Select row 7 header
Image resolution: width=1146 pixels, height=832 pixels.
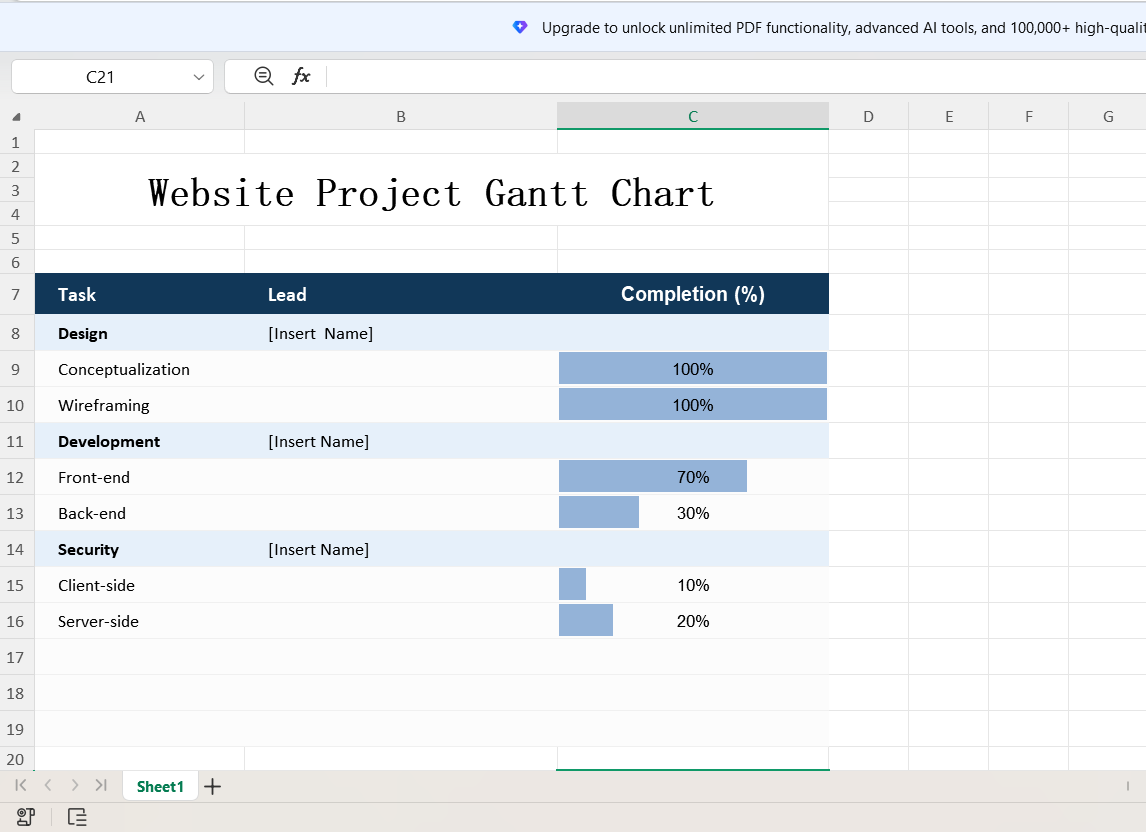click(16, 295)
